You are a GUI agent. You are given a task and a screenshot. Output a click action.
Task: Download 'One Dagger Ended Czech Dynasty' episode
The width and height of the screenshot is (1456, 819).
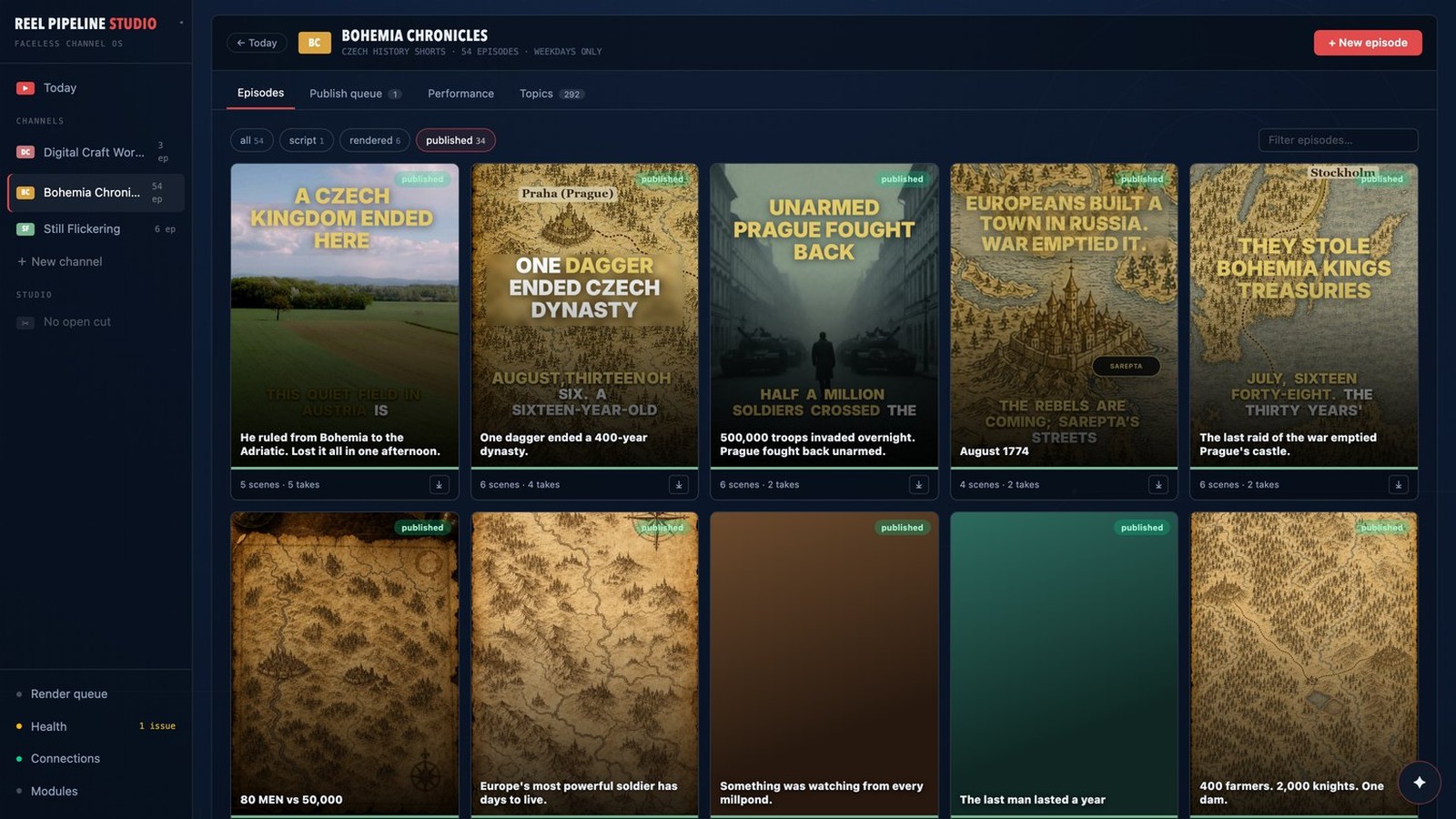click(x=679, y=485)
